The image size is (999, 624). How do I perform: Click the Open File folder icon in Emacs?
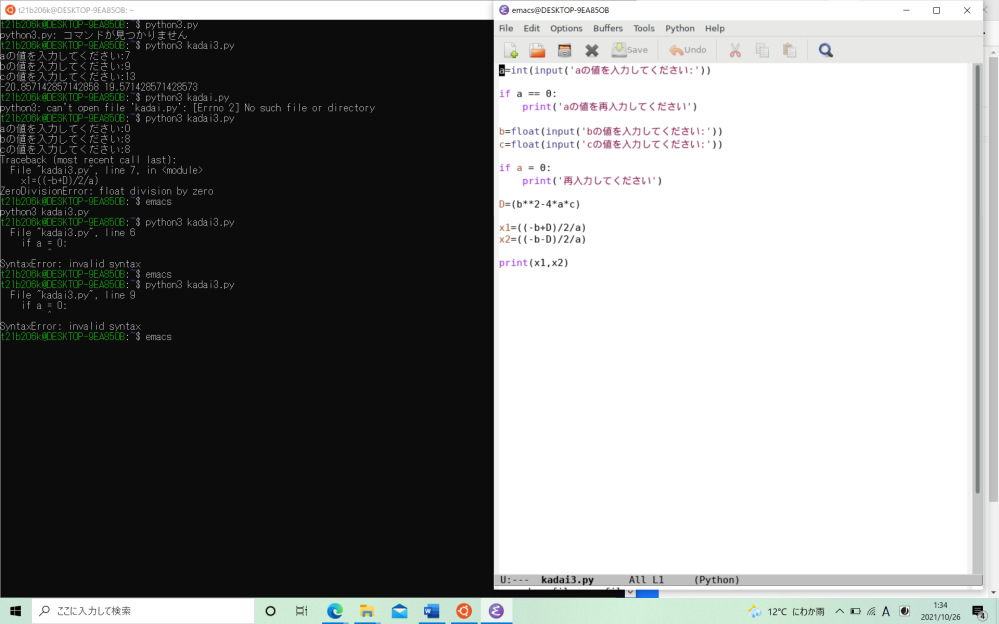(x=537, y=50)
